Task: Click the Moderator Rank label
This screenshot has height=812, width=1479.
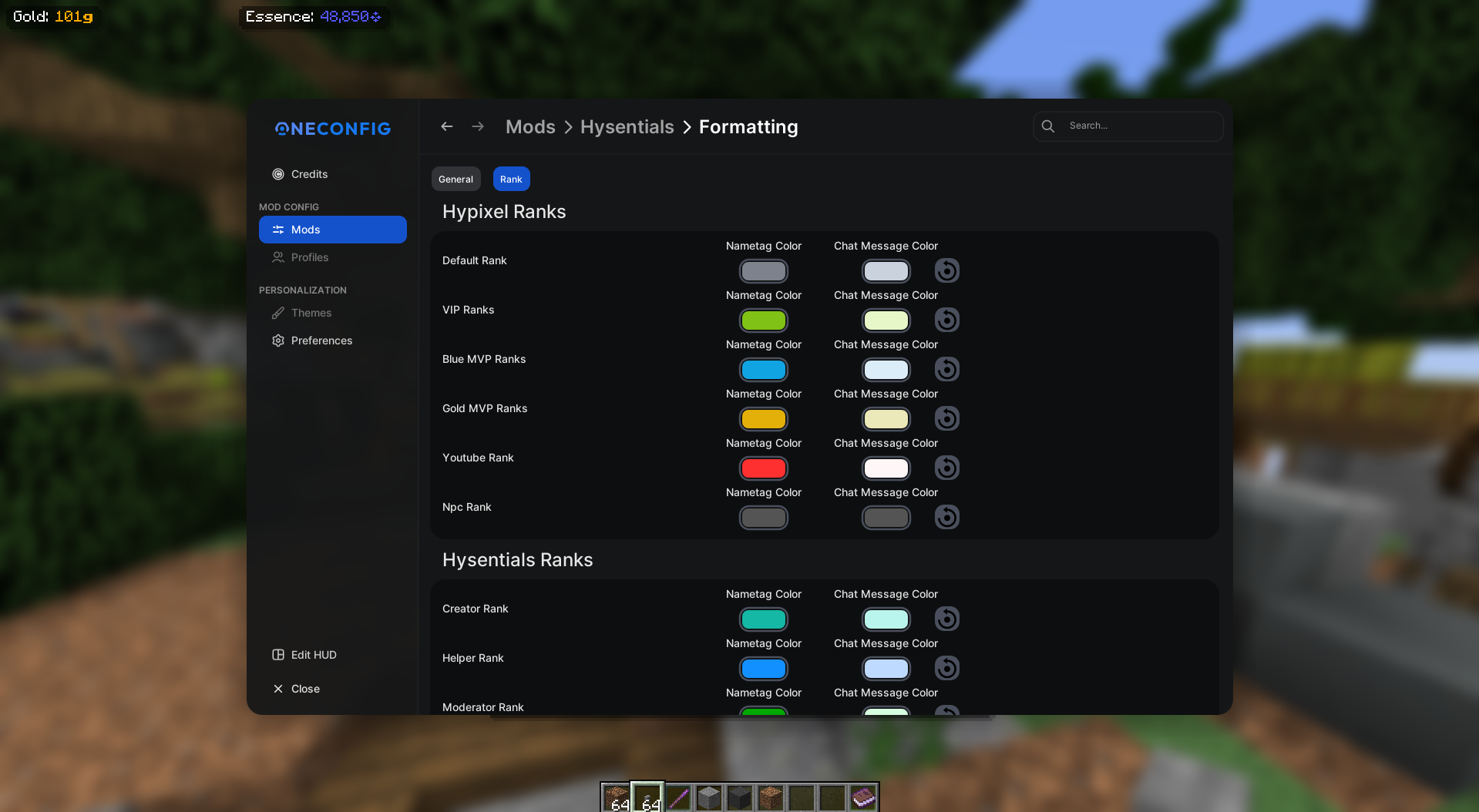Action: (482, 707)
